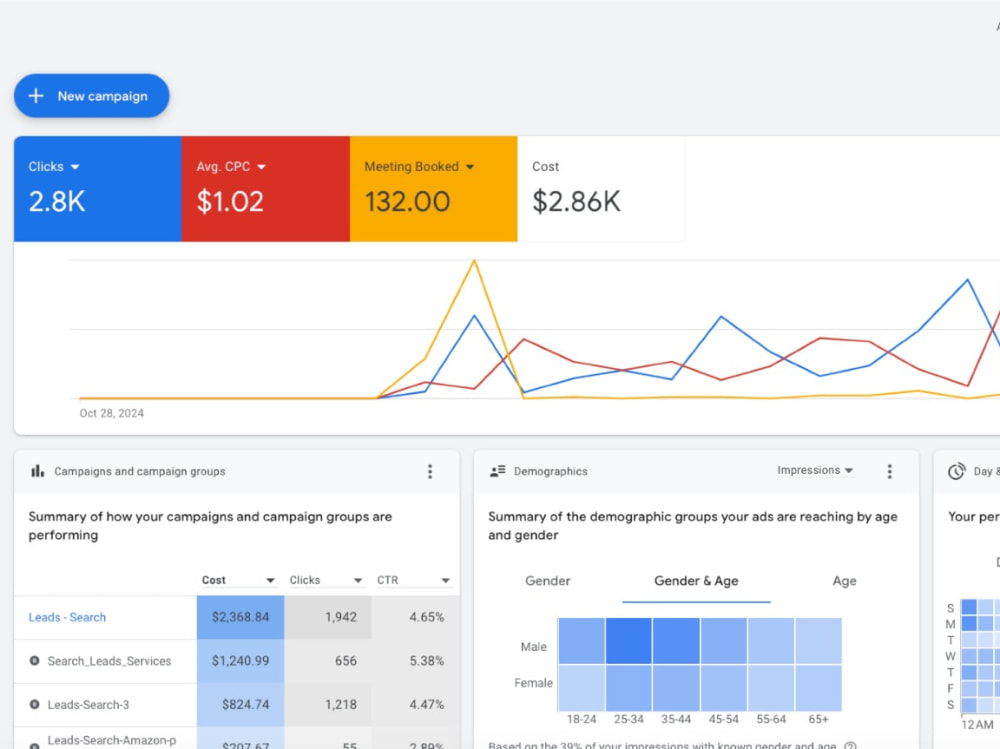The width and height of the screenshot is (1000, 749).
Task: Click the 4.47% CTR cell
Action: coord(415,704)
